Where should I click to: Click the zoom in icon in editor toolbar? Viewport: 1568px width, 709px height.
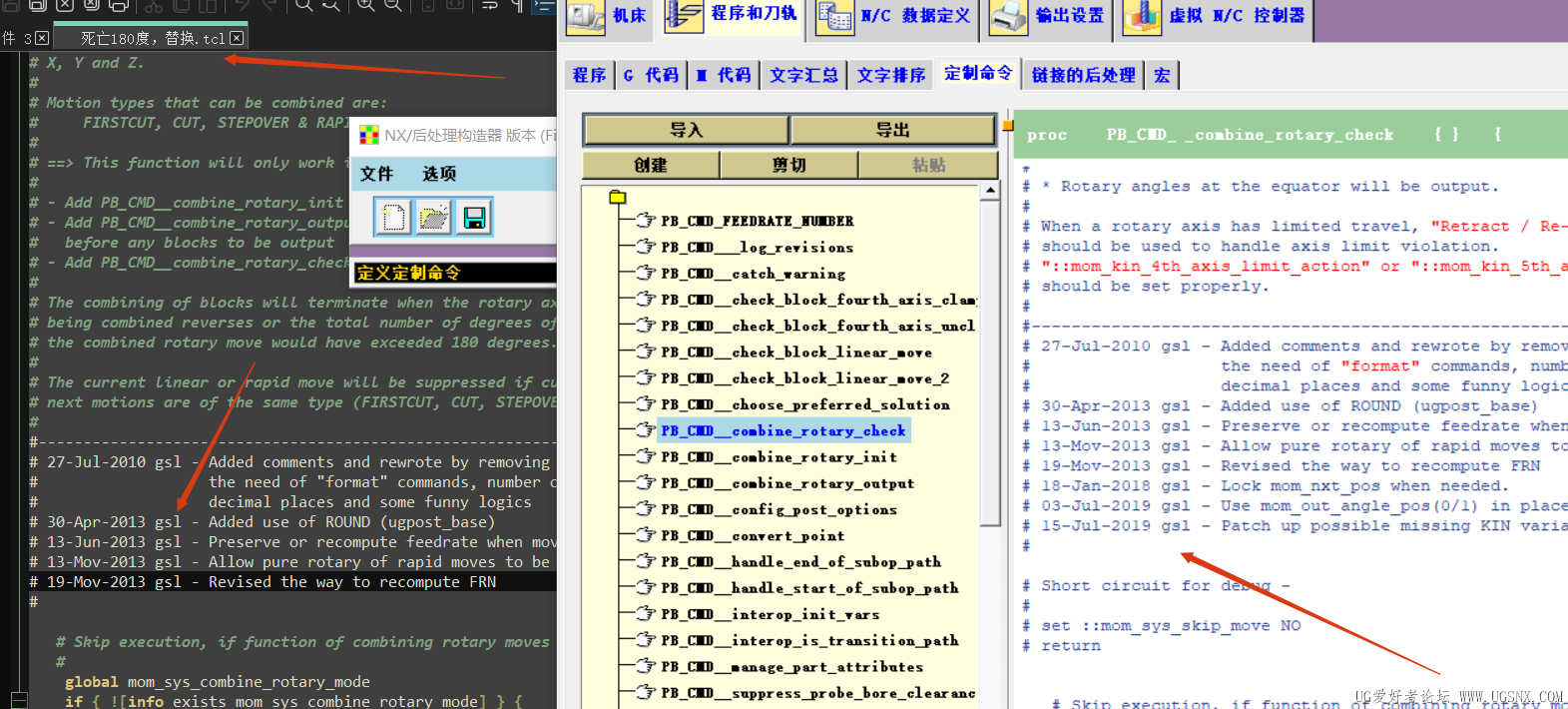coord(365,5)
